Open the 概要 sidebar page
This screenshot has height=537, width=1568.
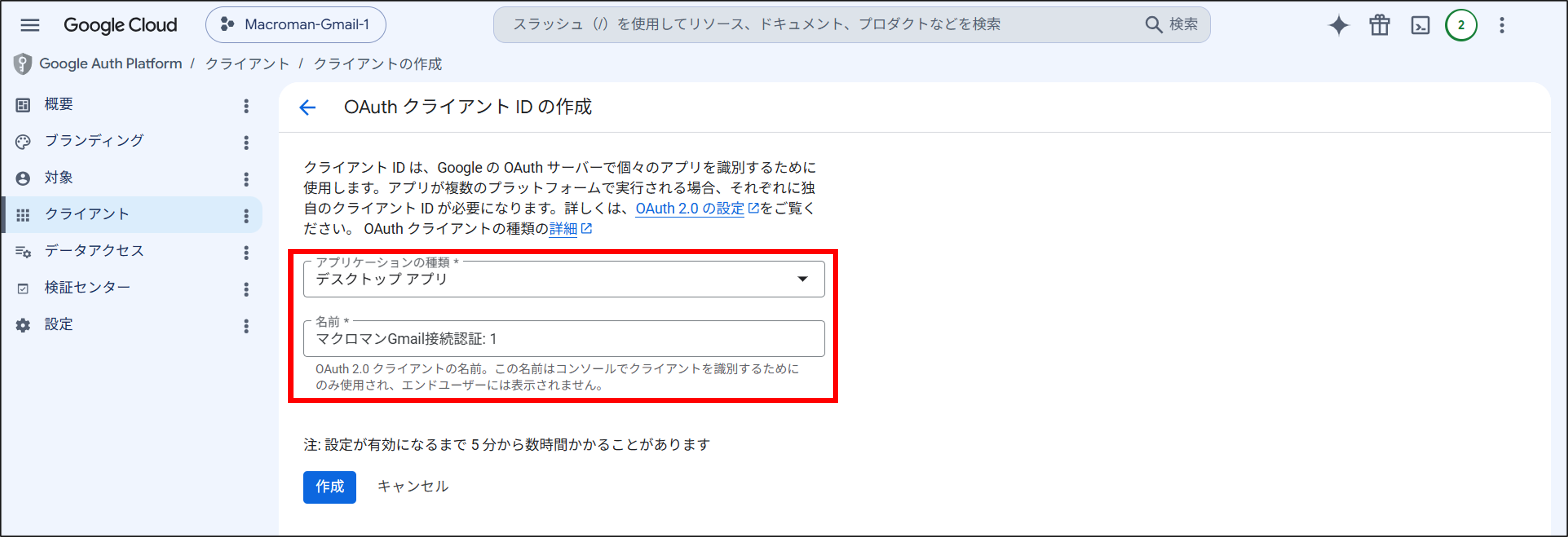pyautogui.click(x=58, y=104)
